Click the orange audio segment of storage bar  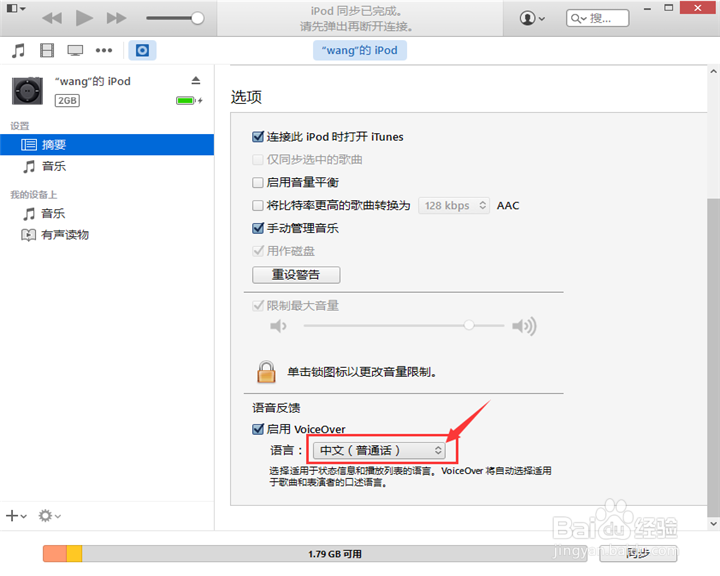55,553
